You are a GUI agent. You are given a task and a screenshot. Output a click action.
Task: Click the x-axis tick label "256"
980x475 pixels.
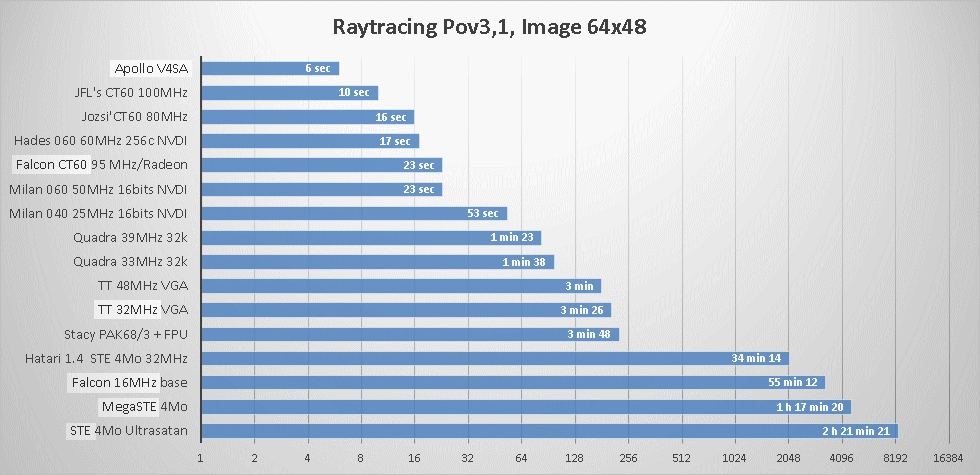tap(629, 458)
